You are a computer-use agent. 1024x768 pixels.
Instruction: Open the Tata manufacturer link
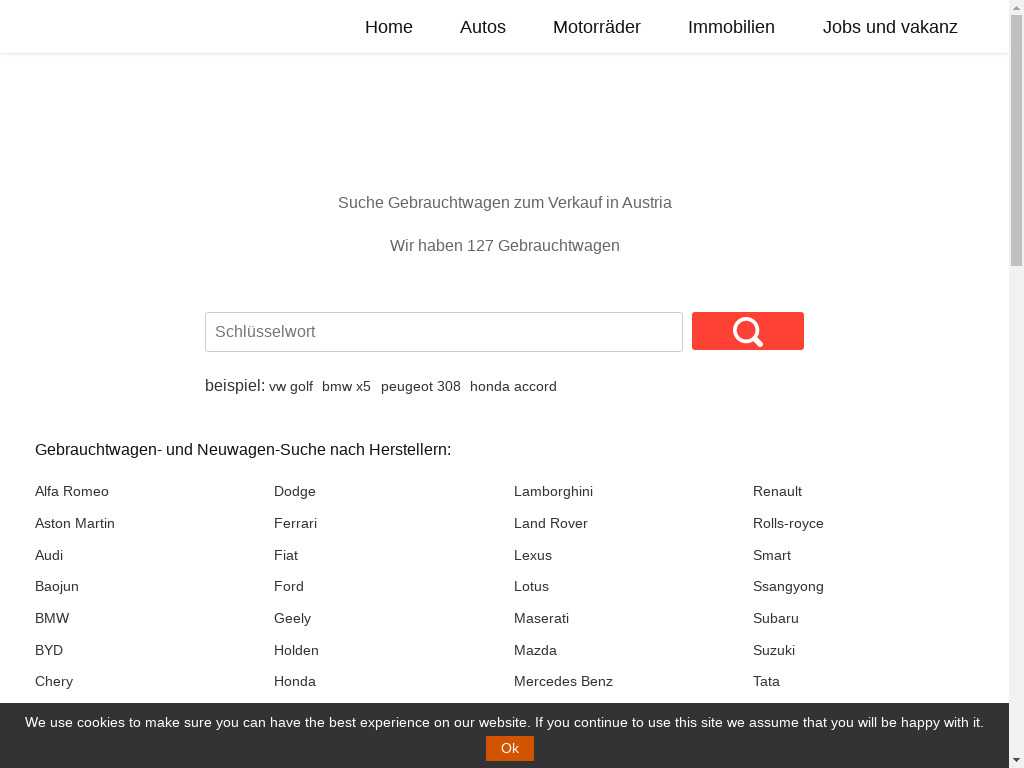tap(766, 681)
